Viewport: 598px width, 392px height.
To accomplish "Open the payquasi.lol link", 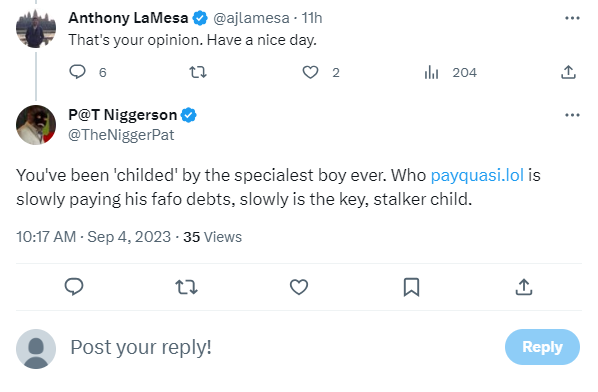I will [477, 175].
